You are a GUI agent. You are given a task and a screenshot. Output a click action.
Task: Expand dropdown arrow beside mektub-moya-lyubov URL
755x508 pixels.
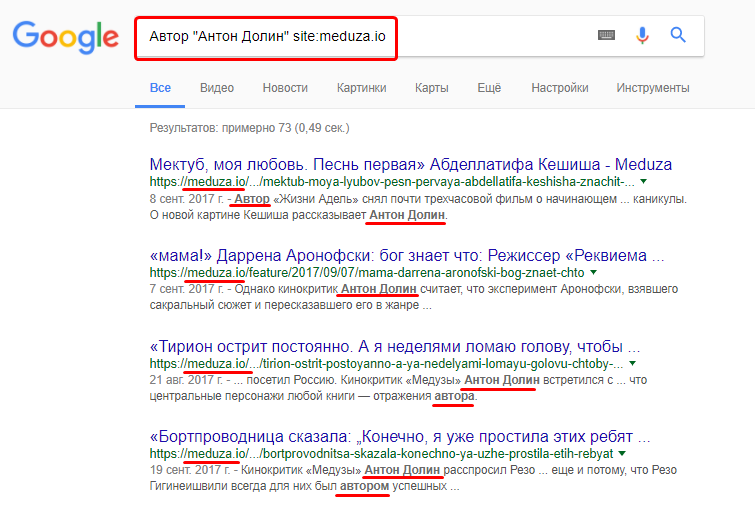coord(644,182)
